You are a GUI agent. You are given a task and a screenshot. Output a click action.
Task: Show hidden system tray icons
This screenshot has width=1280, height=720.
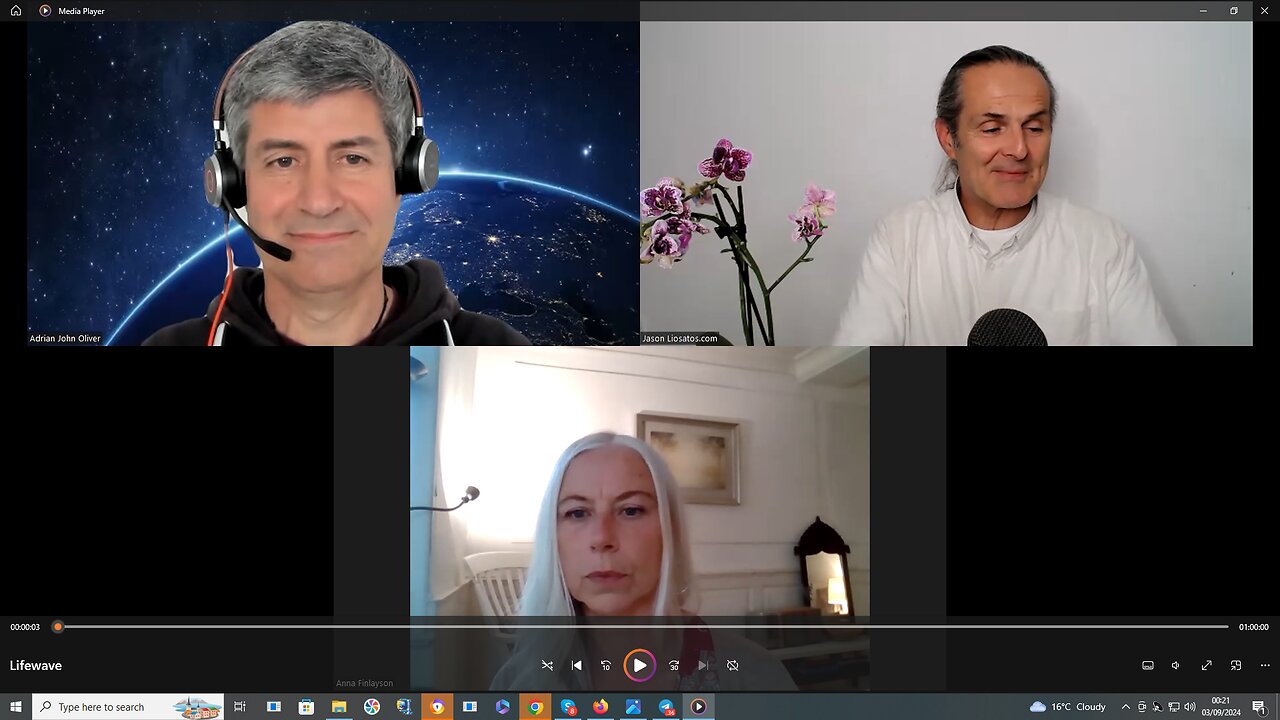pyautogui.click(x=1125, y=707)
